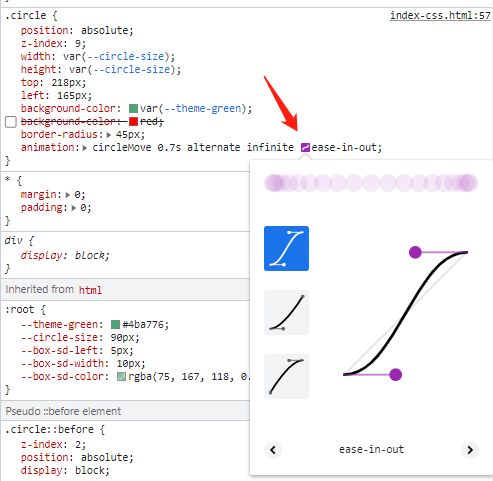Open the red color swatch
Viewport: 493px width, 481px height.
pyautogui.click(x=133, y=122)
